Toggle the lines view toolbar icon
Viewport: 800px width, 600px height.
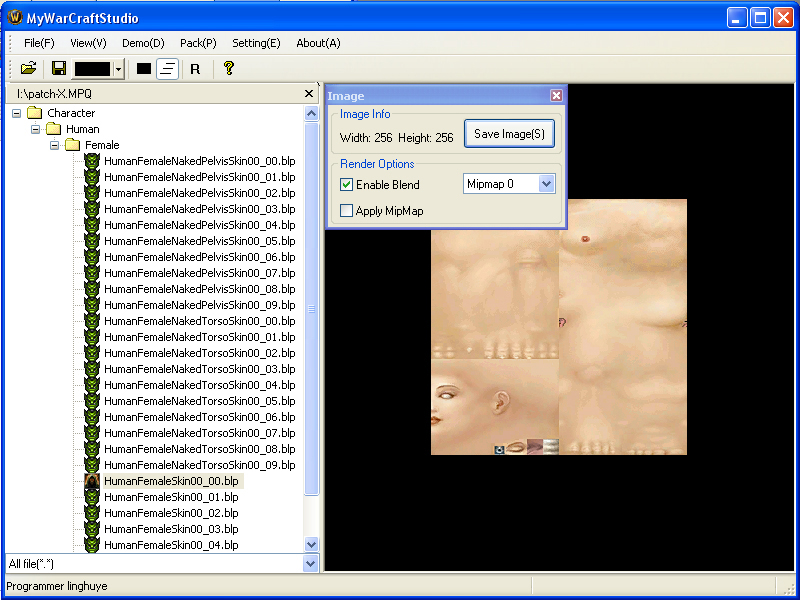pyautogui.click(x=167, y=68)
